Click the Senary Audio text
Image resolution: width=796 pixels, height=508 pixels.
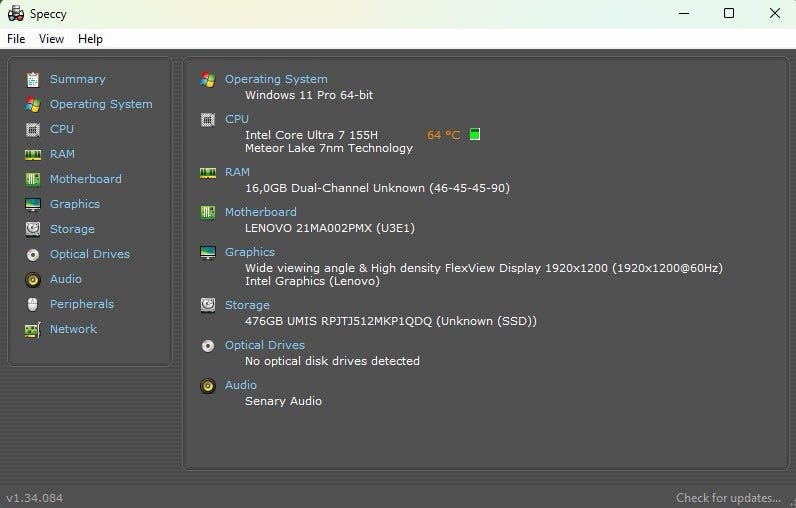[283, 401]
